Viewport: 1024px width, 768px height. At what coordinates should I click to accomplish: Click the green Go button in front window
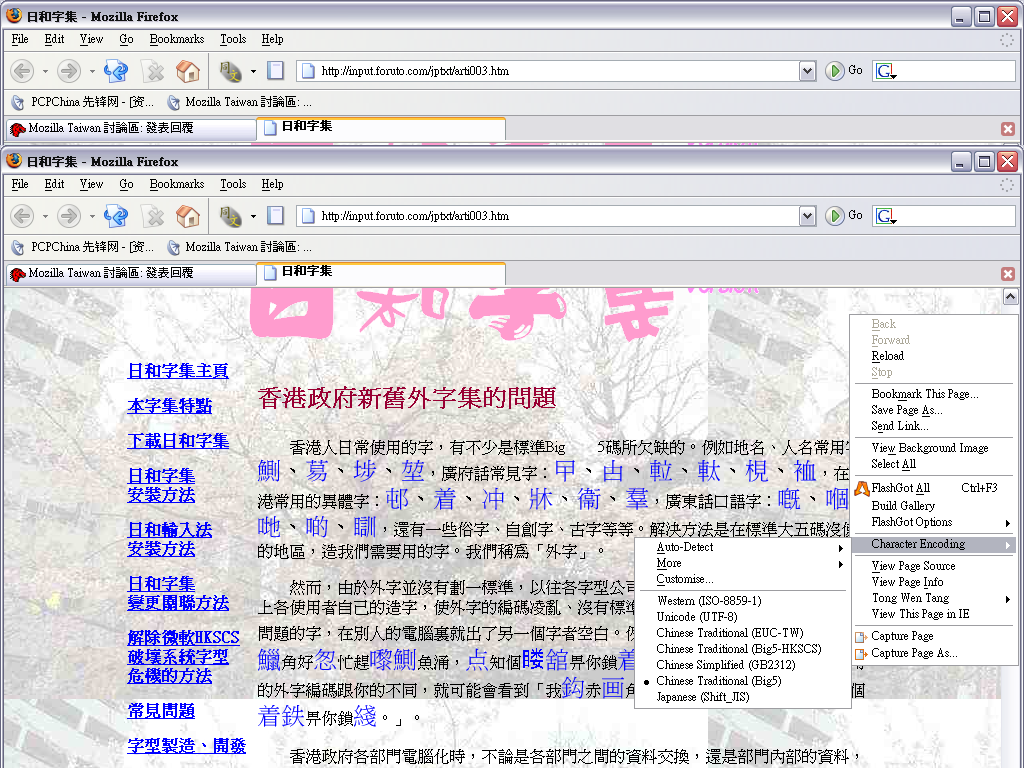coord(835,216)
